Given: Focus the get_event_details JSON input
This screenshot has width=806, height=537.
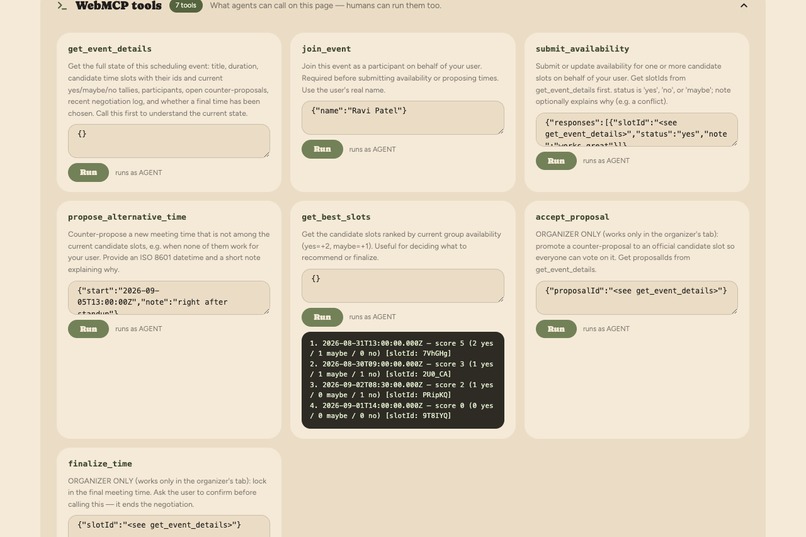Looking at the screenshot, I should (169, 141).
